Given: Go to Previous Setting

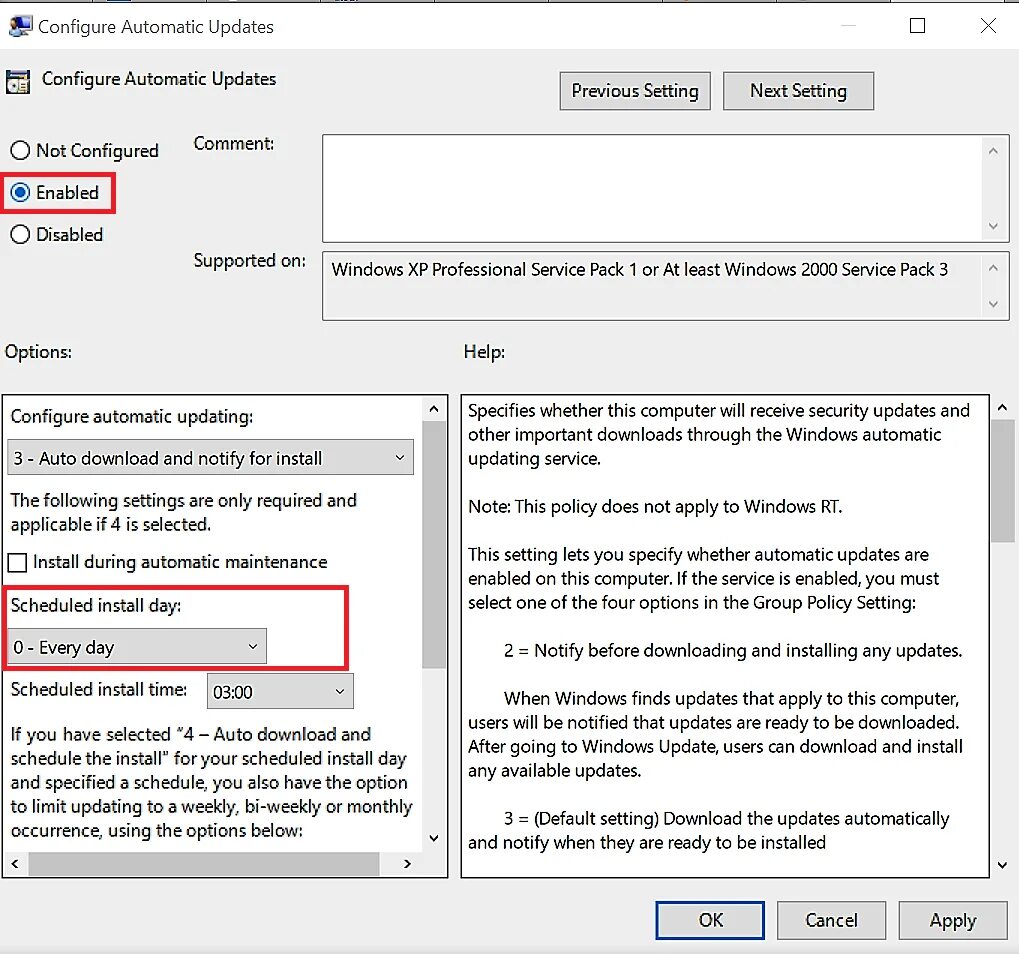Looking at the screenshot, I should [635, 91].
